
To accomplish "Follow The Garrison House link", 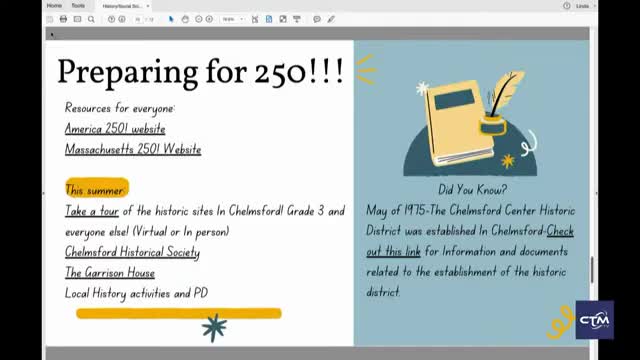I will (x=110, y=273).
